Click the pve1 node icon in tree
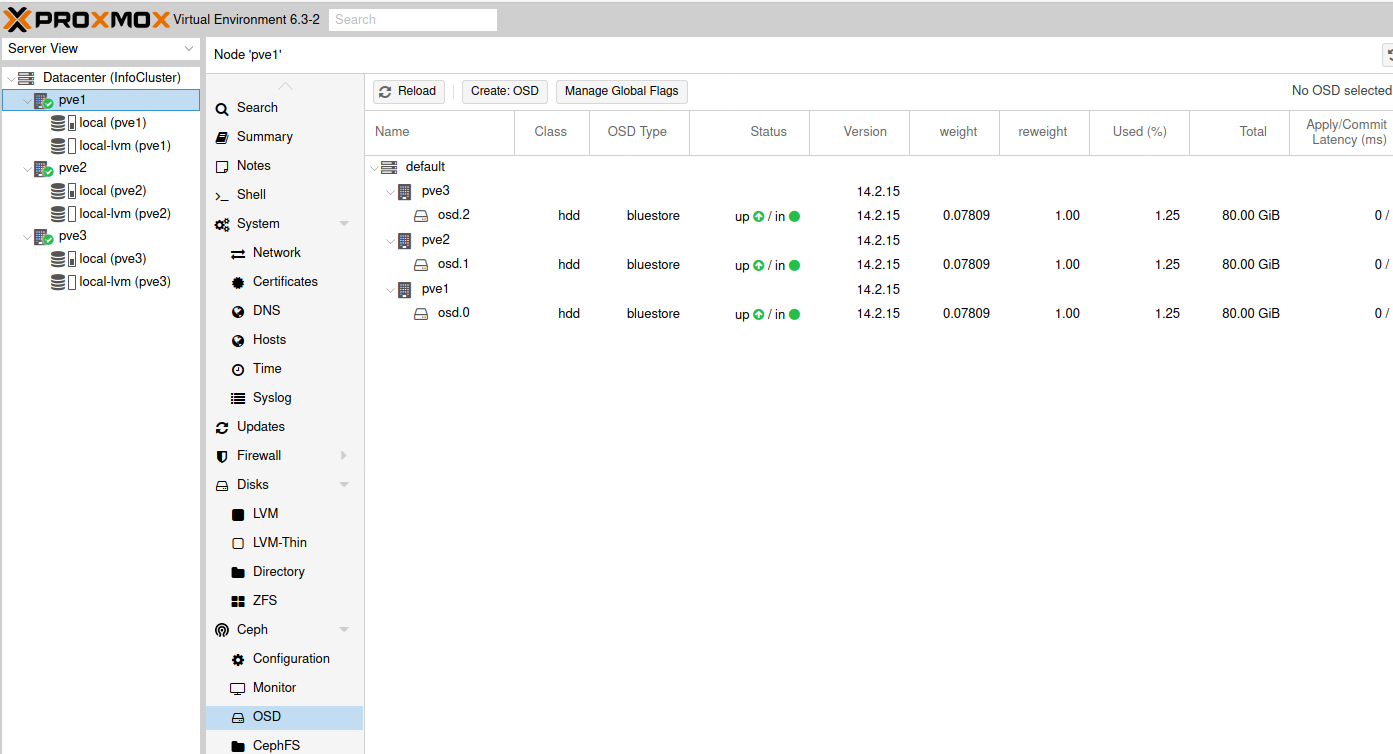 pyautogui.click(x=43, y=100)
